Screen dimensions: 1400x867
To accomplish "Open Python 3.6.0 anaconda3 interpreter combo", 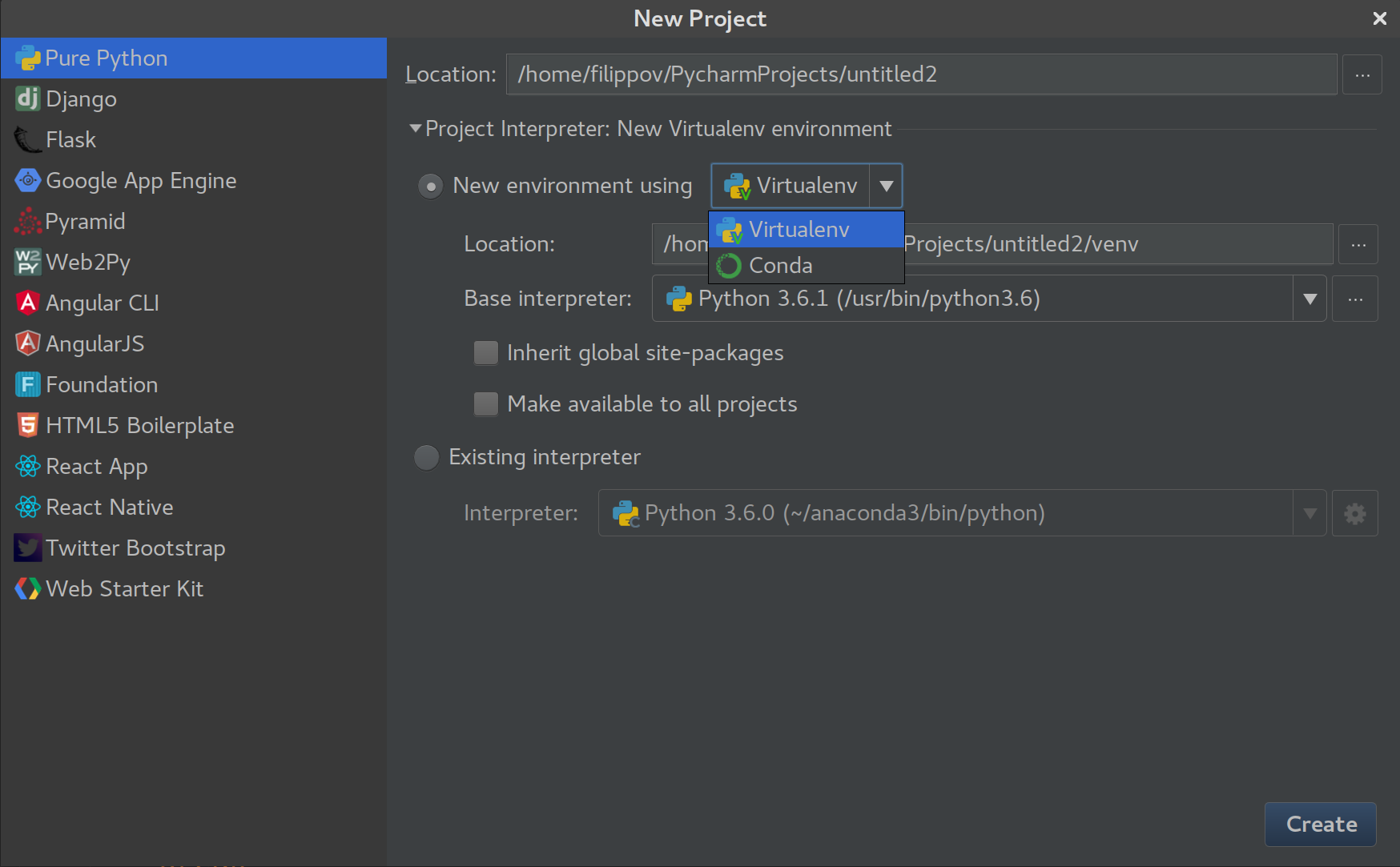I will click(x=962, y=513).
